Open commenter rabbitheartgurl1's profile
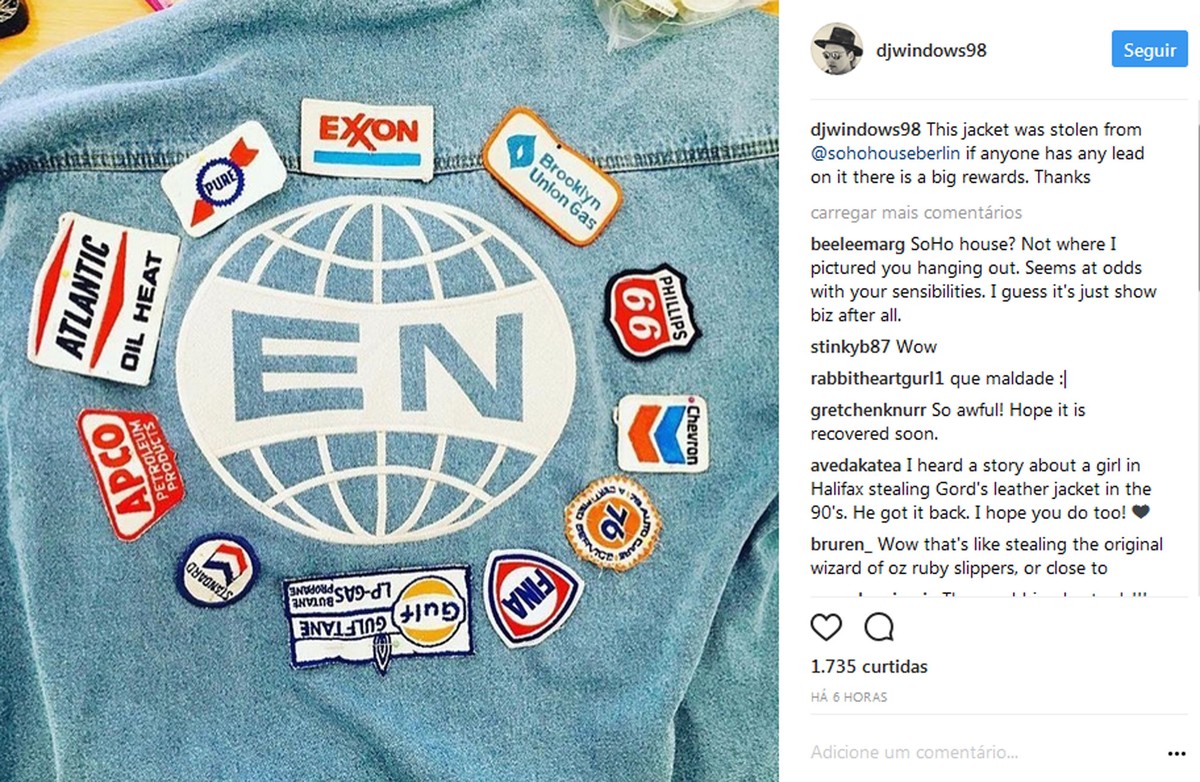1200x782 pixels. point(878,379)
